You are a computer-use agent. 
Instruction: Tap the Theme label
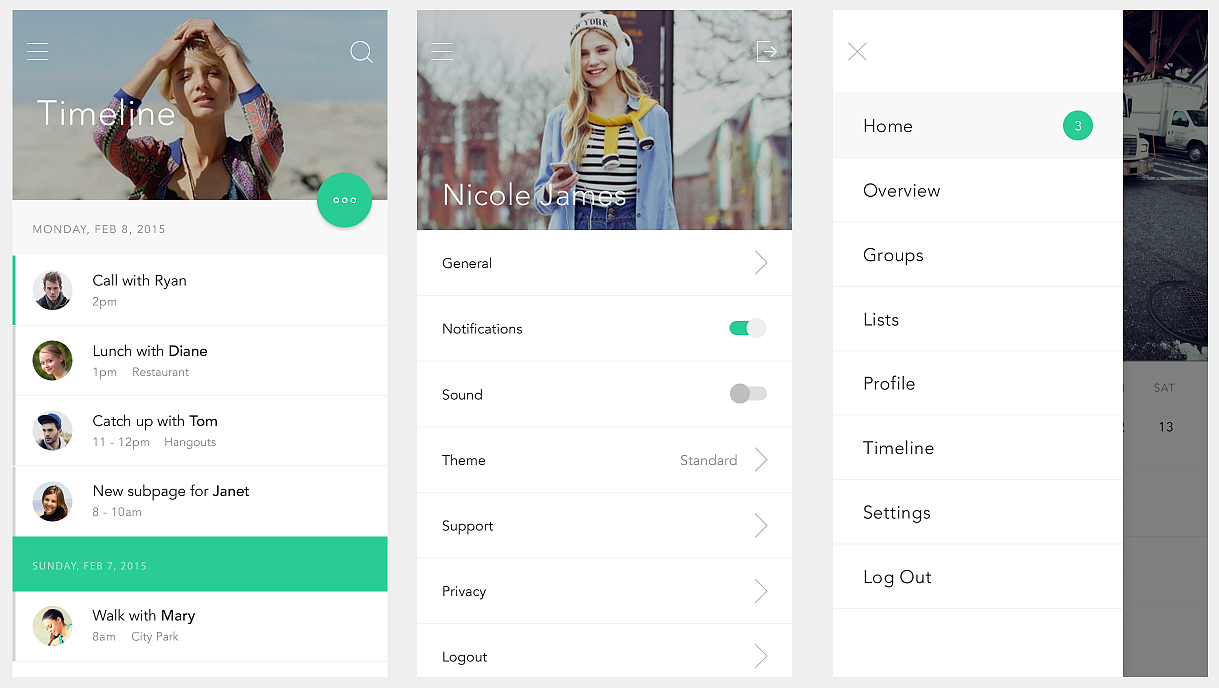pos(464,460)
